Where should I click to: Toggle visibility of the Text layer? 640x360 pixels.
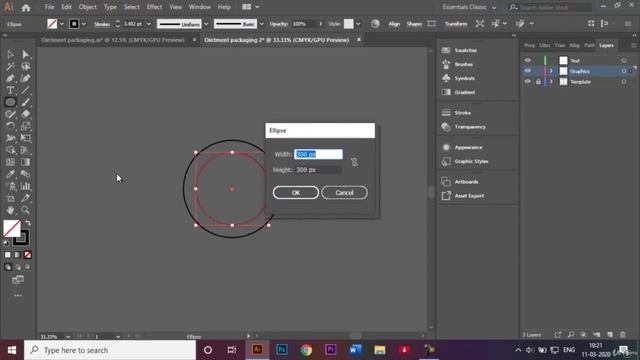point(528,60)
